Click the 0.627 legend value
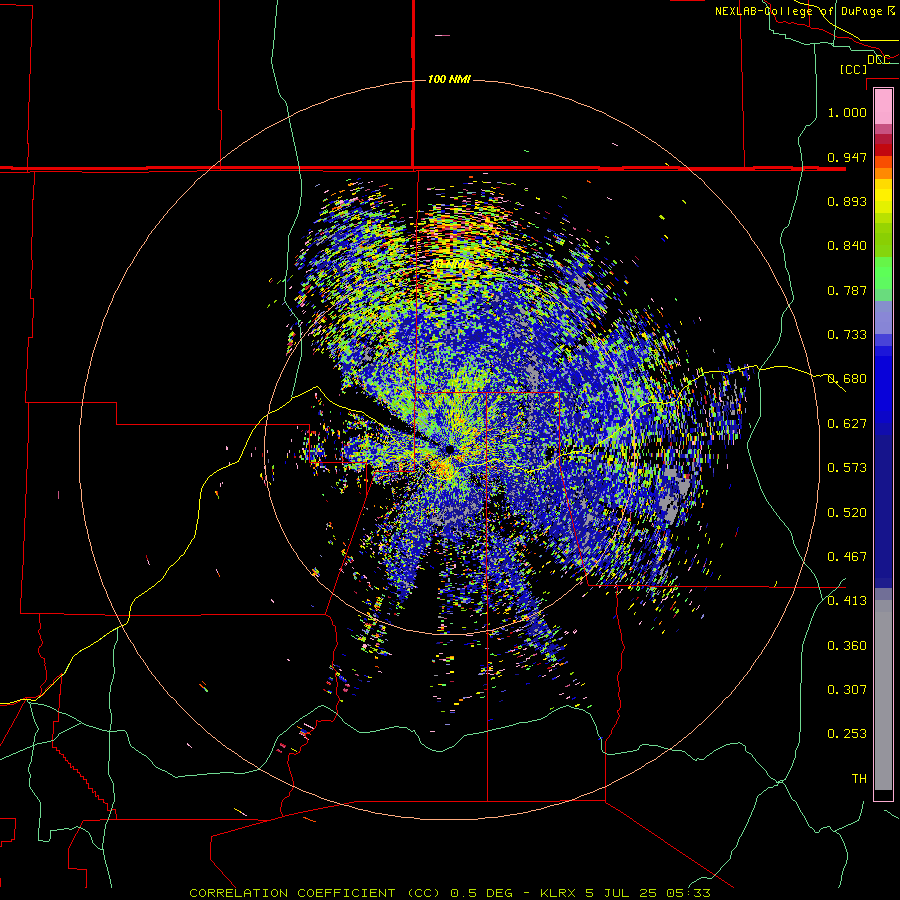 point(847,424)
